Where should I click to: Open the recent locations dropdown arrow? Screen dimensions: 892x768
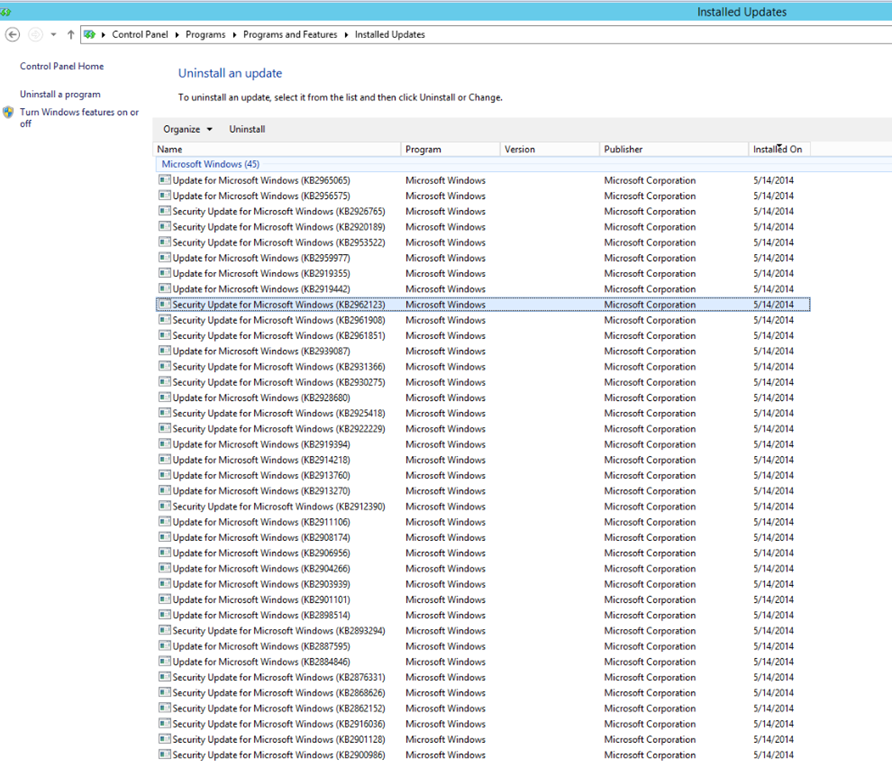click(53, 34)
